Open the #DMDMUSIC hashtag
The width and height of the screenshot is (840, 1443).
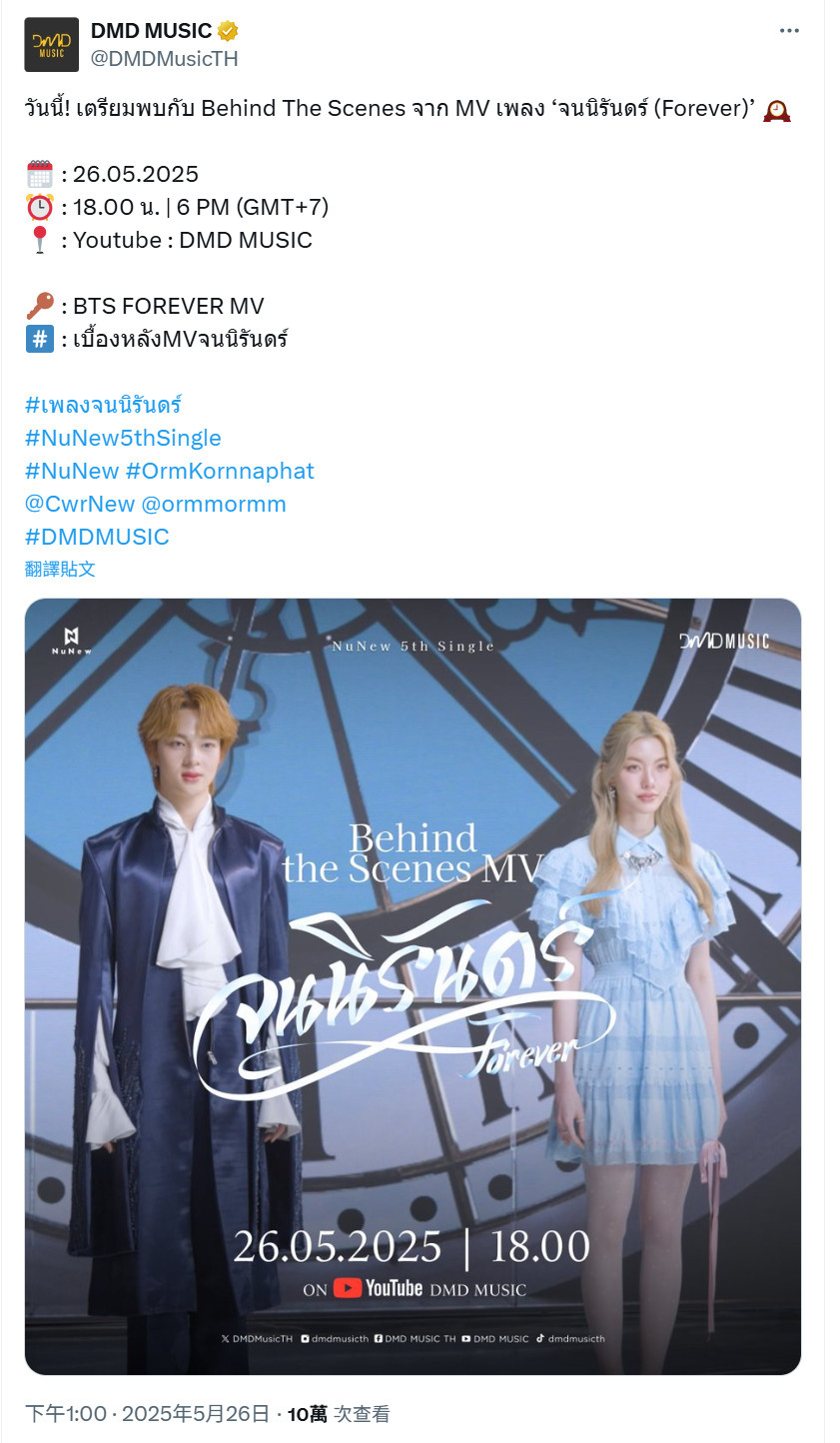point(97,537)
